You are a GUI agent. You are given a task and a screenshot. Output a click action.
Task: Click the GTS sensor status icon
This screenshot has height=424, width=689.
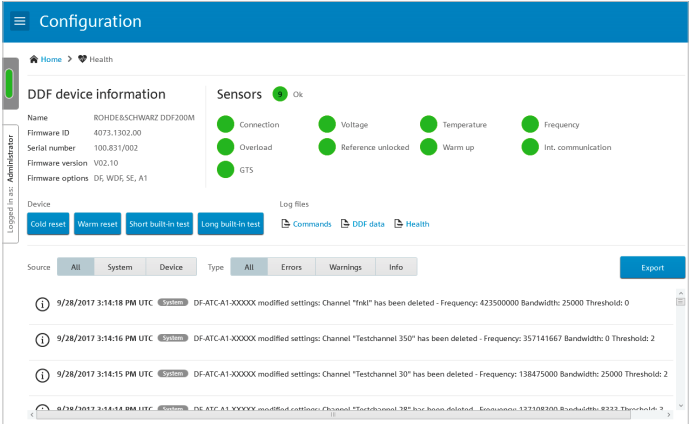coord(225,170)
